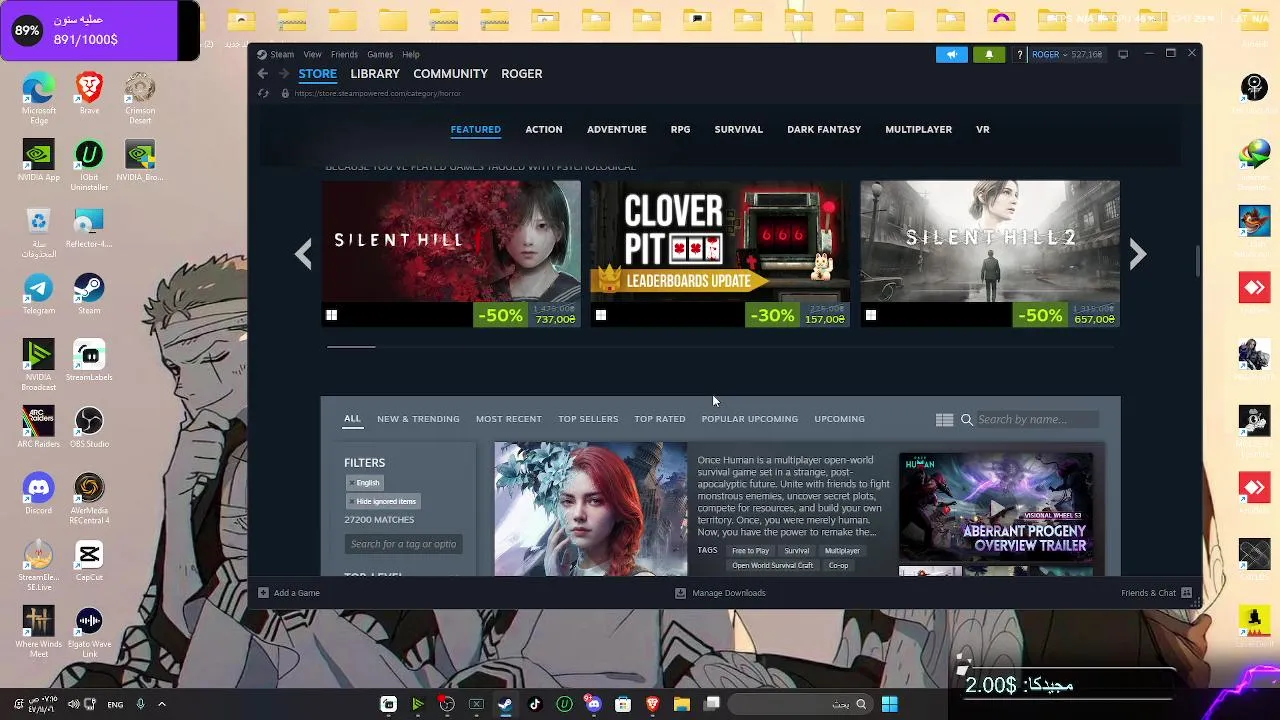Select the RPG category tab
Image resolution: width=1280 pixels, height=720 pixels.
680,129
